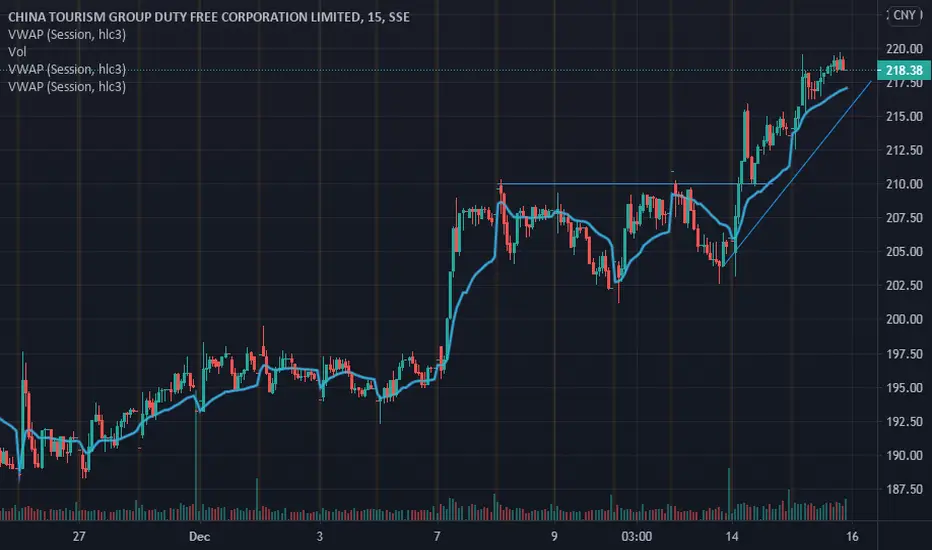
Task: Click the 220.00 price axis label
Action: click(904, 49)
